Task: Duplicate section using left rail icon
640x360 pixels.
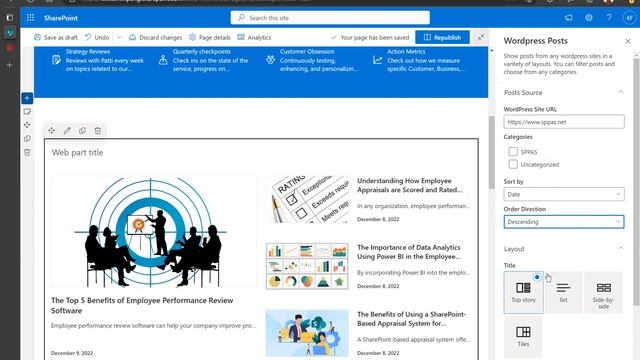Action: coord(27,138)
